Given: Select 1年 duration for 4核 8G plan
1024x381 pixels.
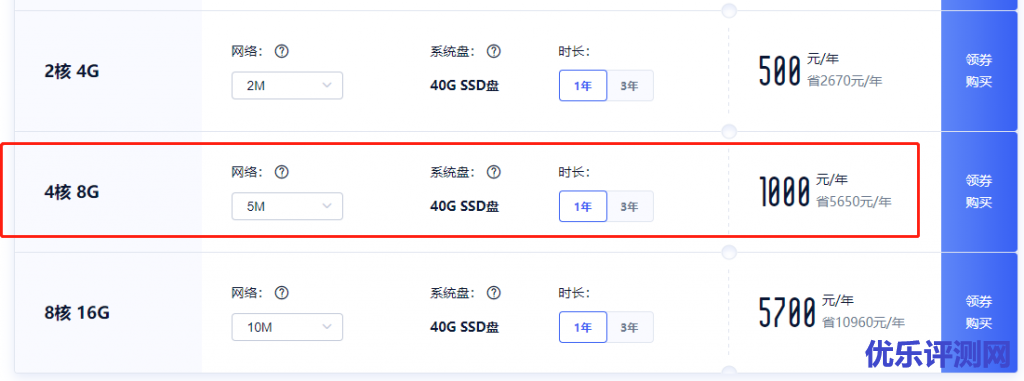Looking at the screenshot, I should coord(583,207).
